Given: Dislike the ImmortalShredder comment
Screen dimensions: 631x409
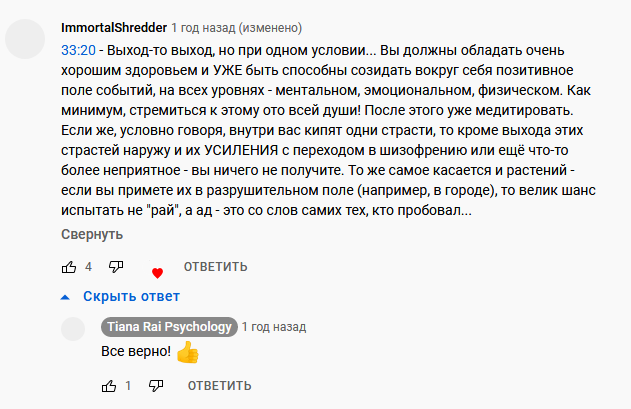Looking at the screenshot, I should [x=116, y=267].
